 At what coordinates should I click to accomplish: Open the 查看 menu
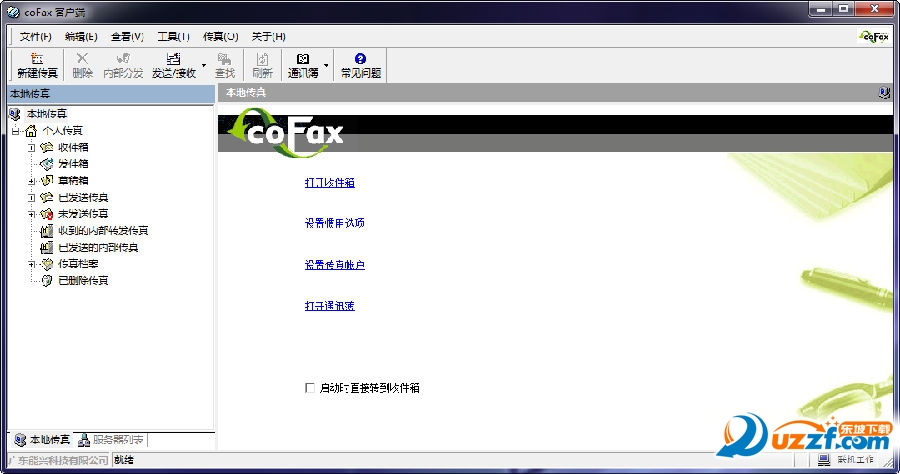click(127, 37)
